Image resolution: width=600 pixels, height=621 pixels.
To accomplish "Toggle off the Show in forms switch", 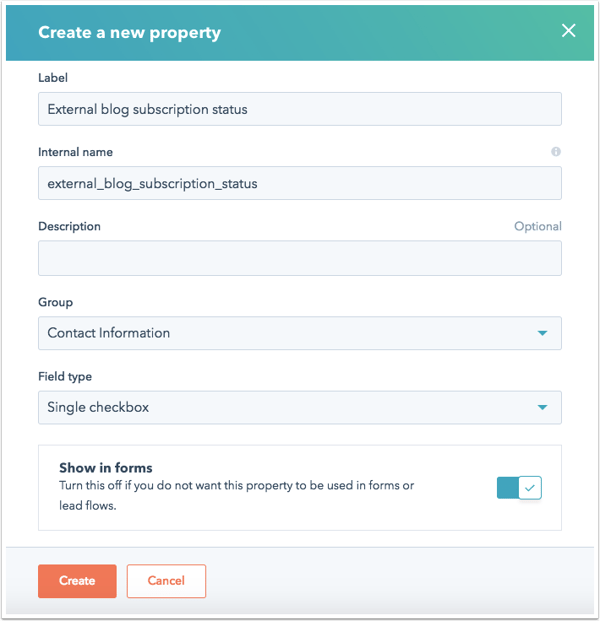I will [x=519, y=488].
